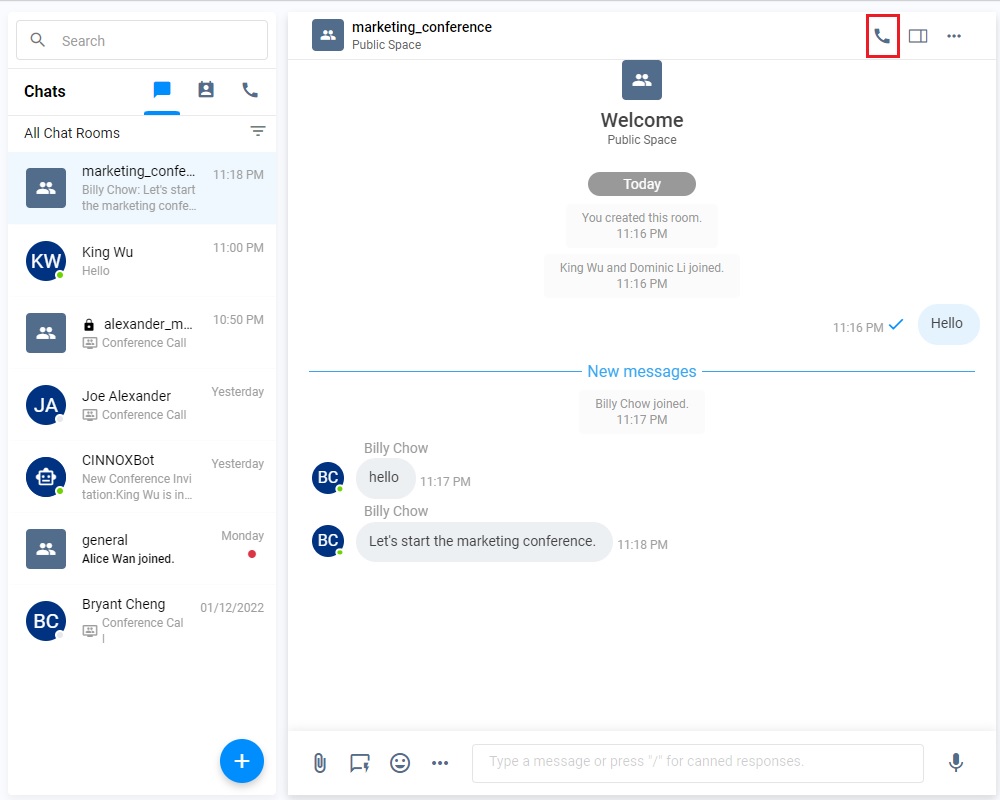Click the message input field
This screenshot has width=1000, height=800.
(x=697, y=762)
